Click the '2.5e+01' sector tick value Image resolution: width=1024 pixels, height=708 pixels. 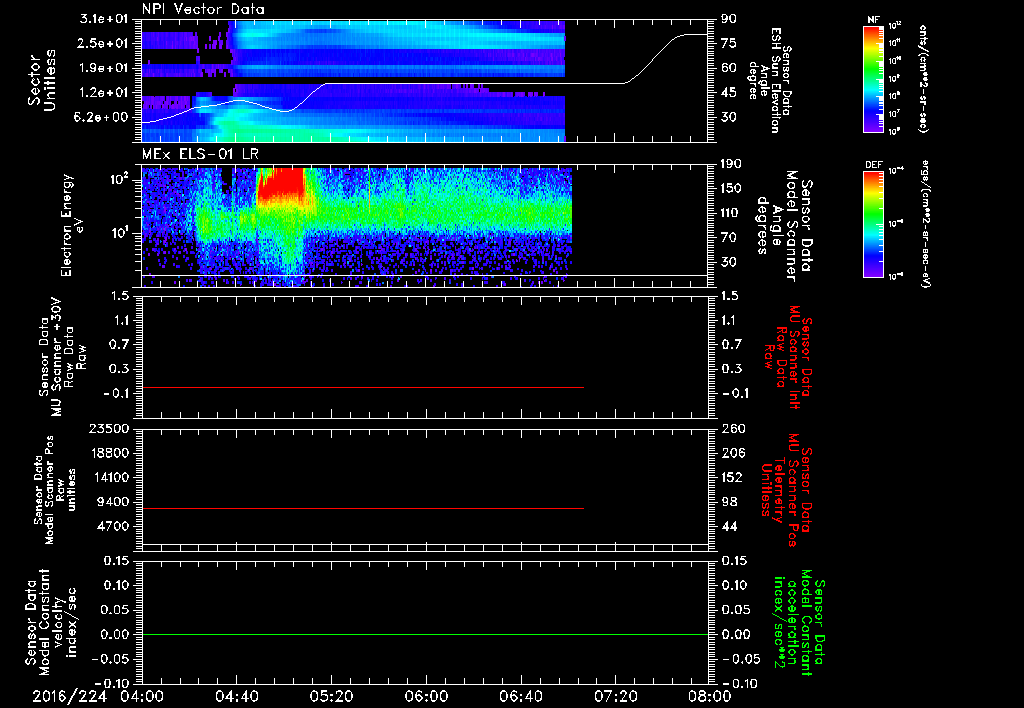click(x=103, y=43)
